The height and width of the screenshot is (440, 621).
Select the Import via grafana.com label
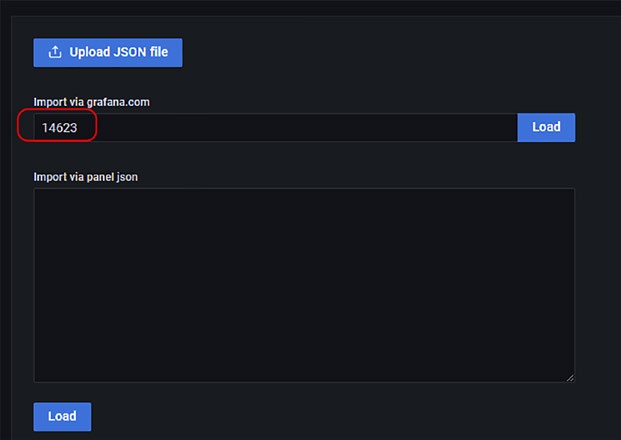(x=91, y=102)
